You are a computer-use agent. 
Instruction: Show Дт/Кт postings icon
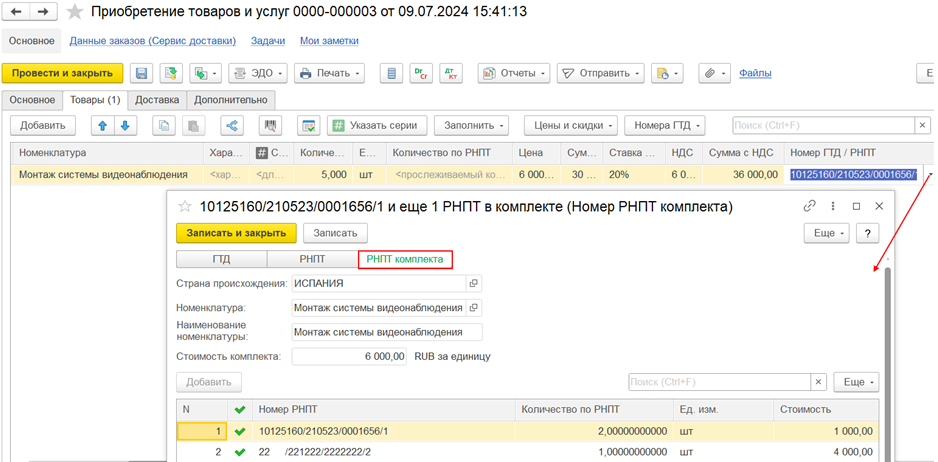point(450,73)
